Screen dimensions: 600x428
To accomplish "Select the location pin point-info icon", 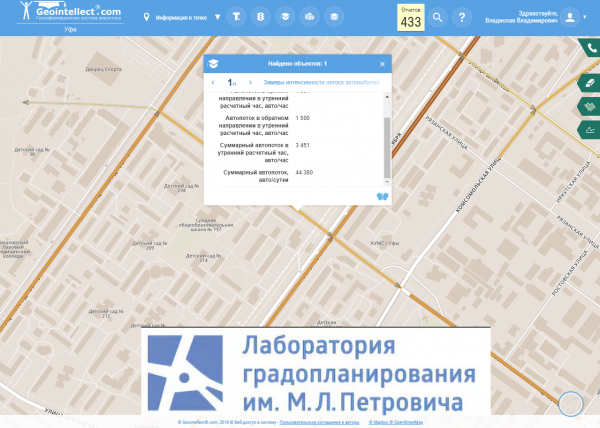I will click(x=146, y=17).
